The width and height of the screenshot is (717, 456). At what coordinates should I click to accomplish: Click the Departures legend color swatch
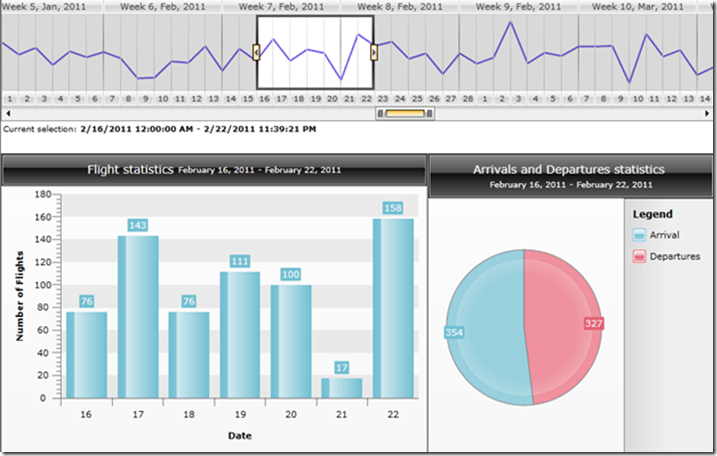click(x=639, y=256)
